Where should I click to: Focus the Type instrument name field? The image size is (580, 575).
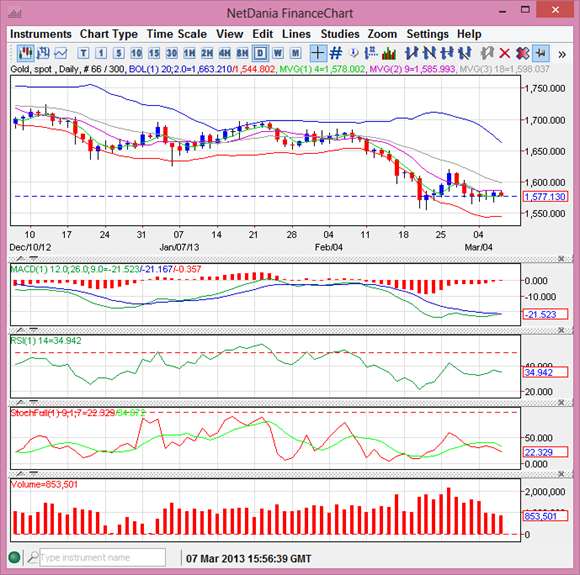102,557
